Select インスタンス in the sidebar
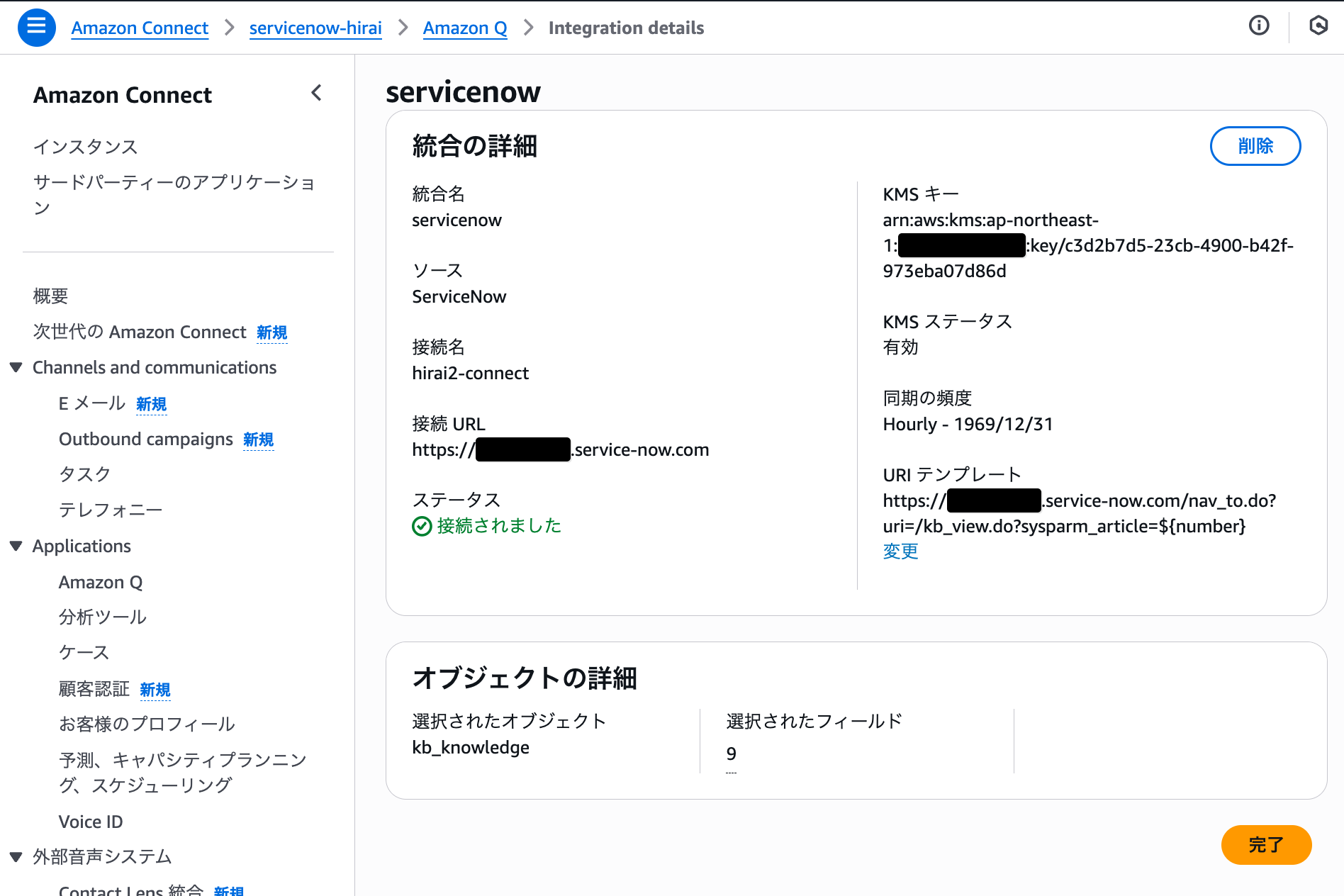1344x896 pixels. point(84,147)
